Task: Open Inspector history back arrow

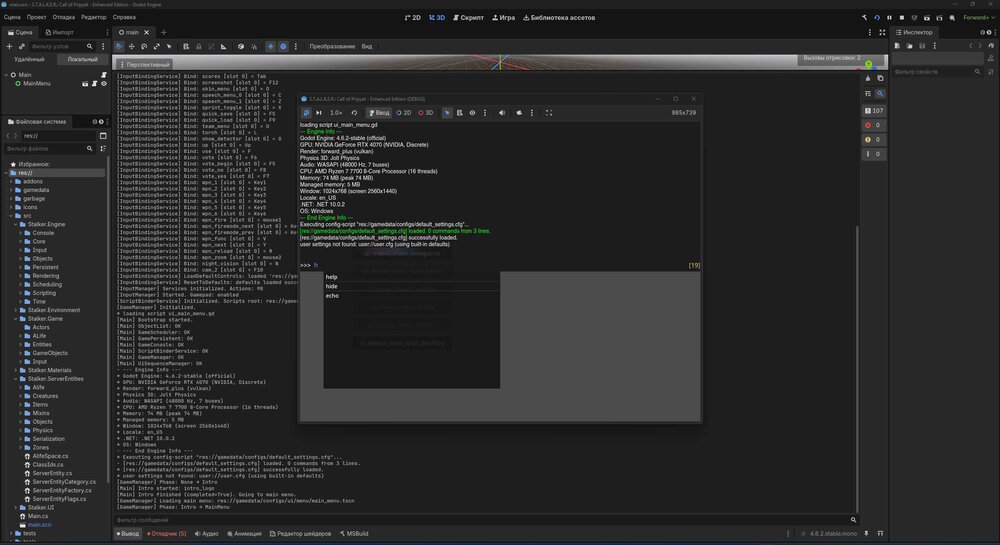Action: [971, 46]
